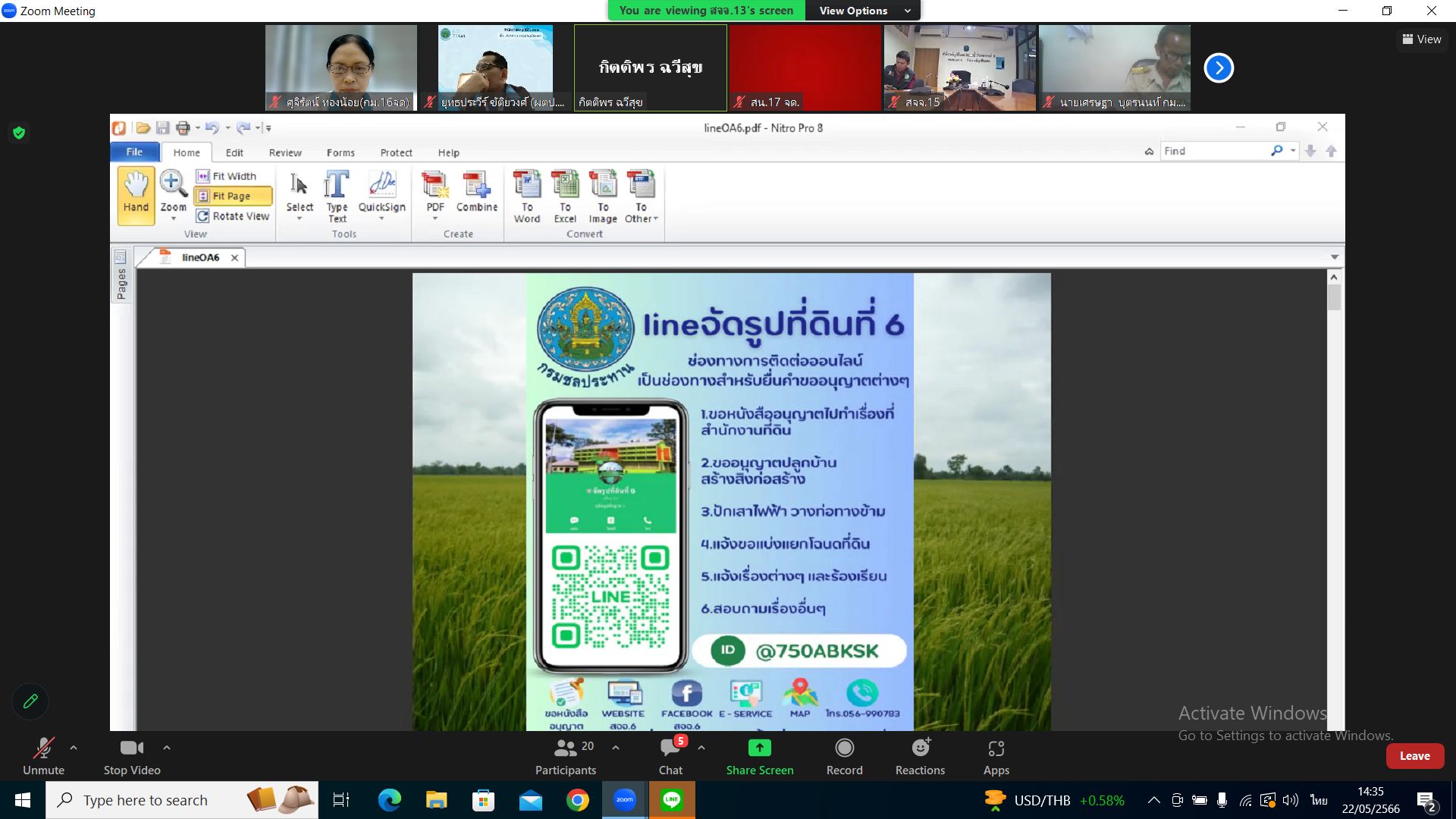Unmute the microphone in Zoom

pos(43,756)
